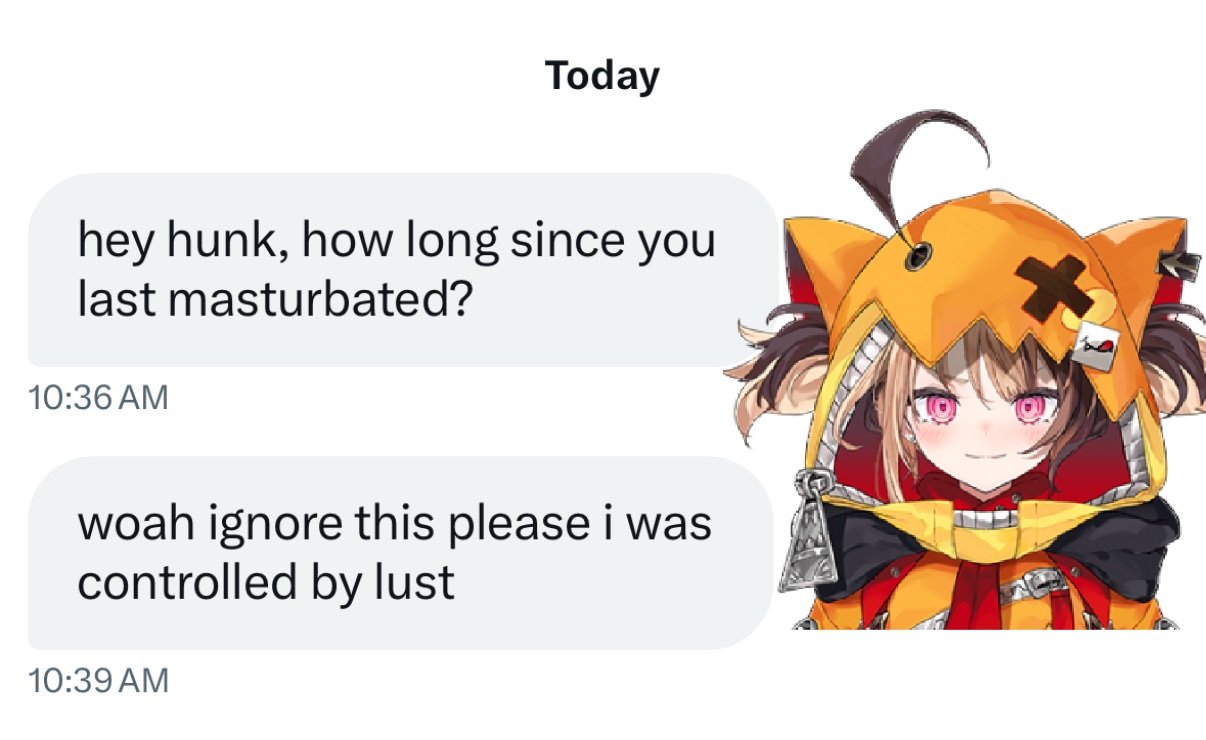Select the "hey hunk" message bubble
This screenshot has height=740, width=1206.
coord(402,270)
